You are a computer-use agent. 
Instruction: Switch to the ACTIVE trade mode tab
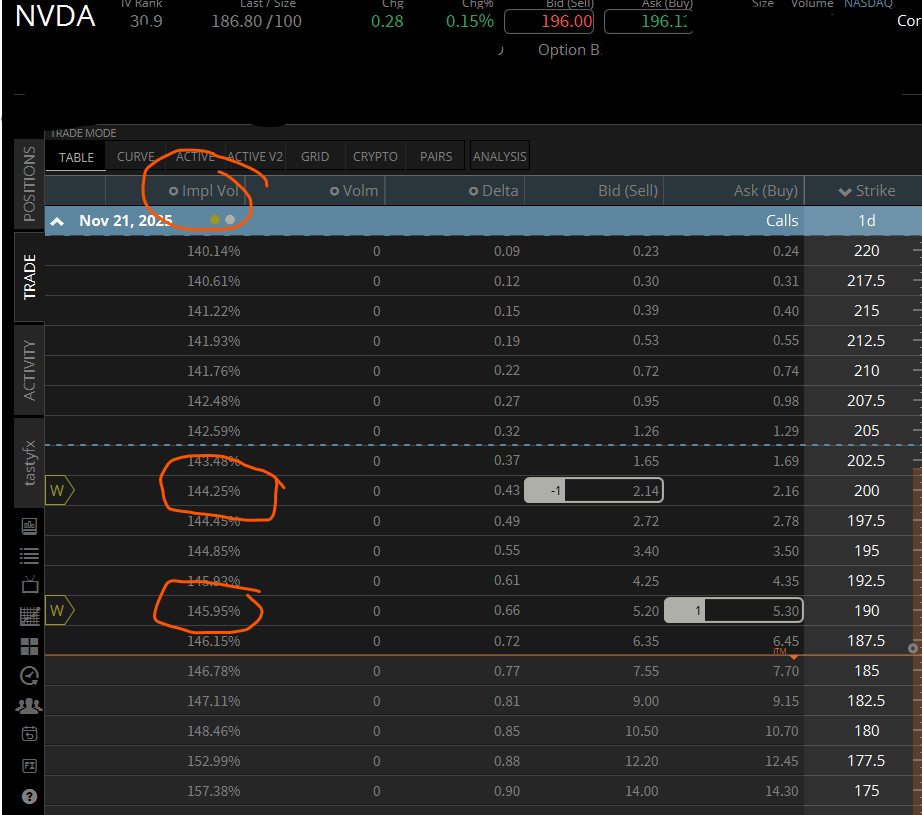click(x=195, y=156)
